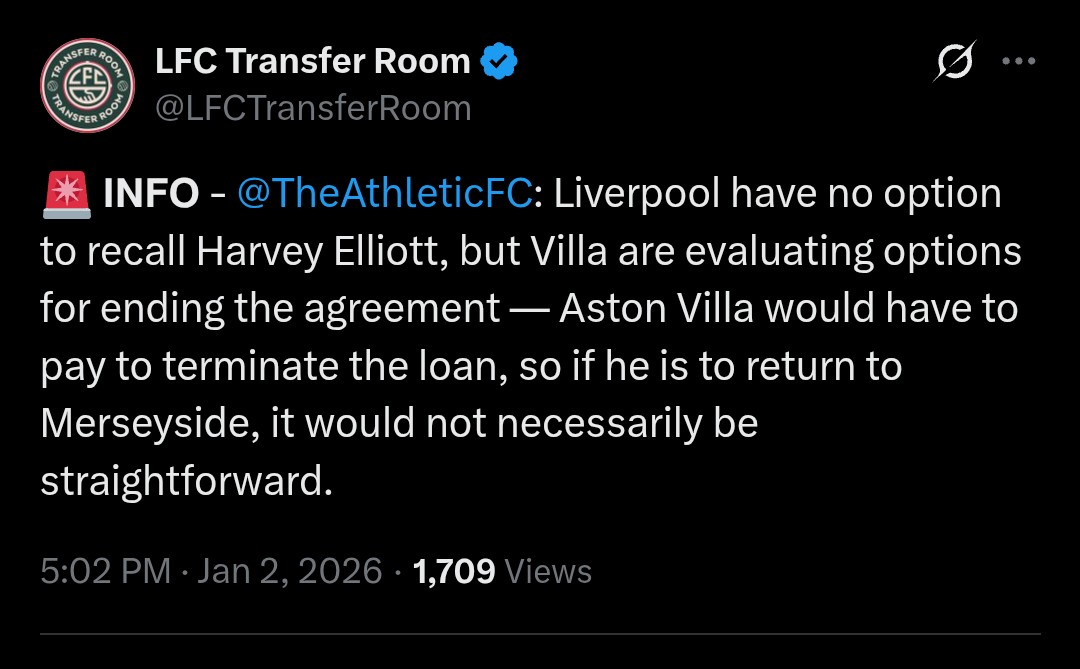Click the 5:02 PM timestamp
The image size is (1080, 669).
(105, 571)
